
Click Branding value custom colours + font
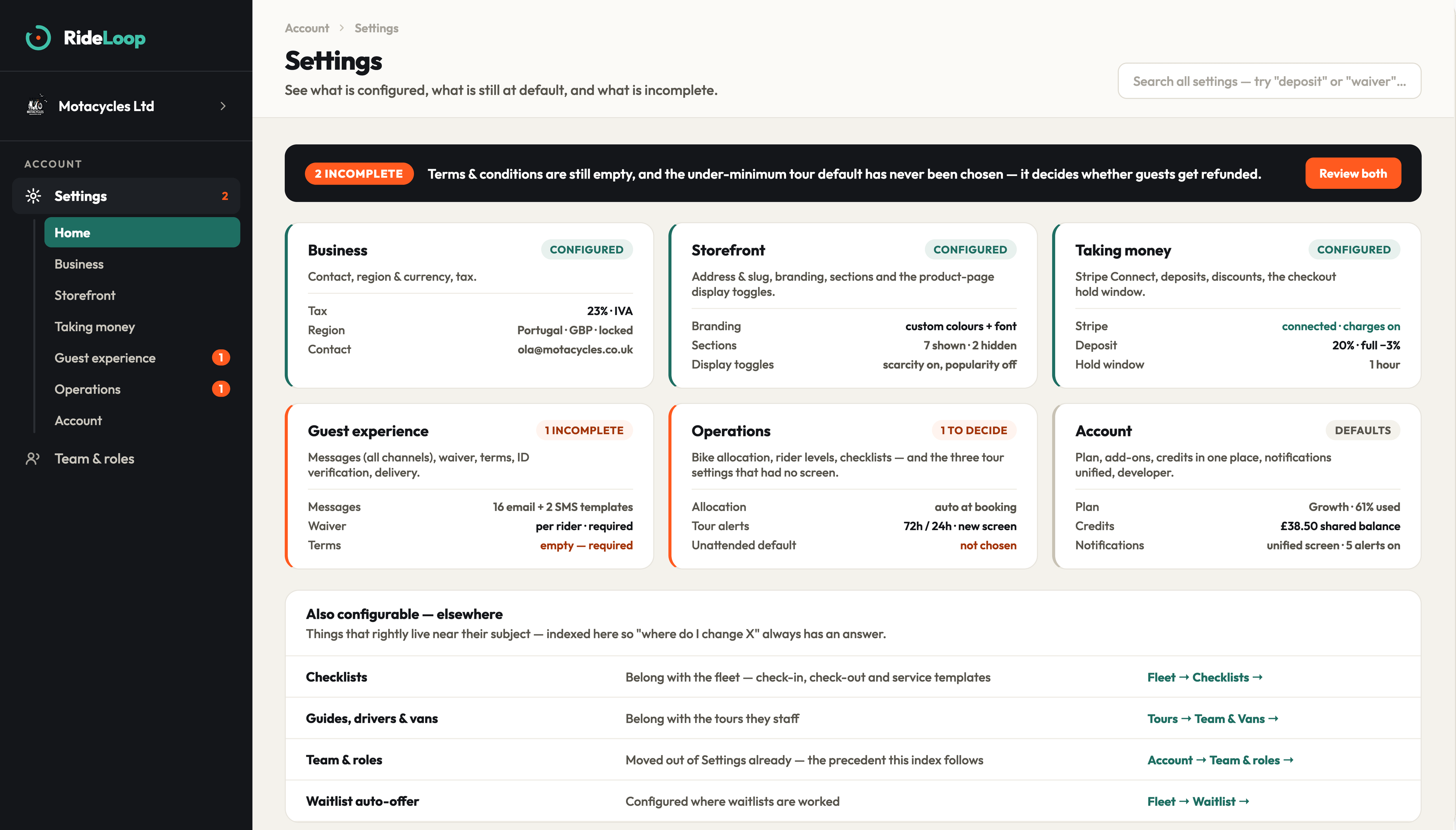[961, 326]
